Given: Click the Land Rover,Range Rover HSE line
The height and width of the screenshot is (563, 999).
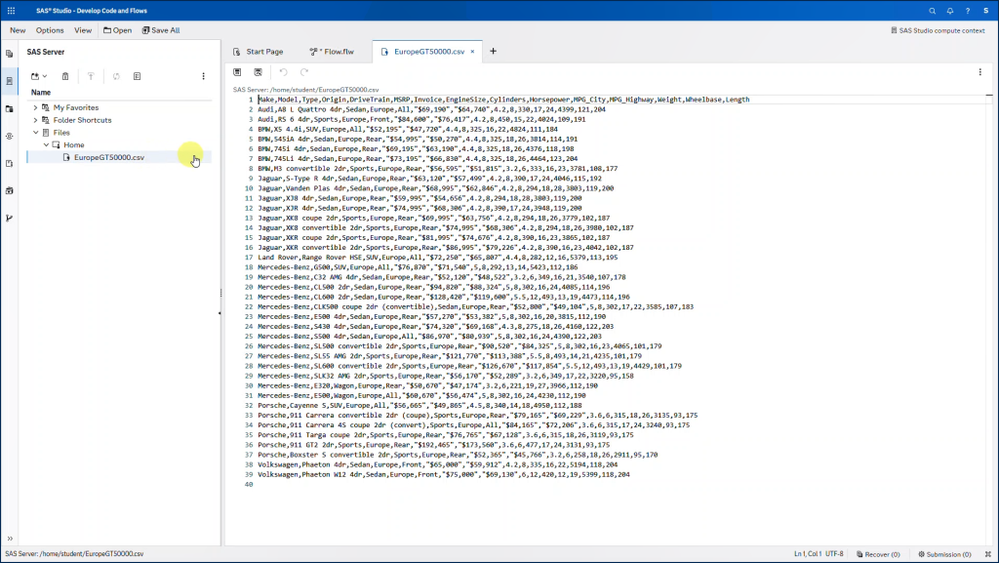Looking at the screenshot, I should click(x=437, y=257).
